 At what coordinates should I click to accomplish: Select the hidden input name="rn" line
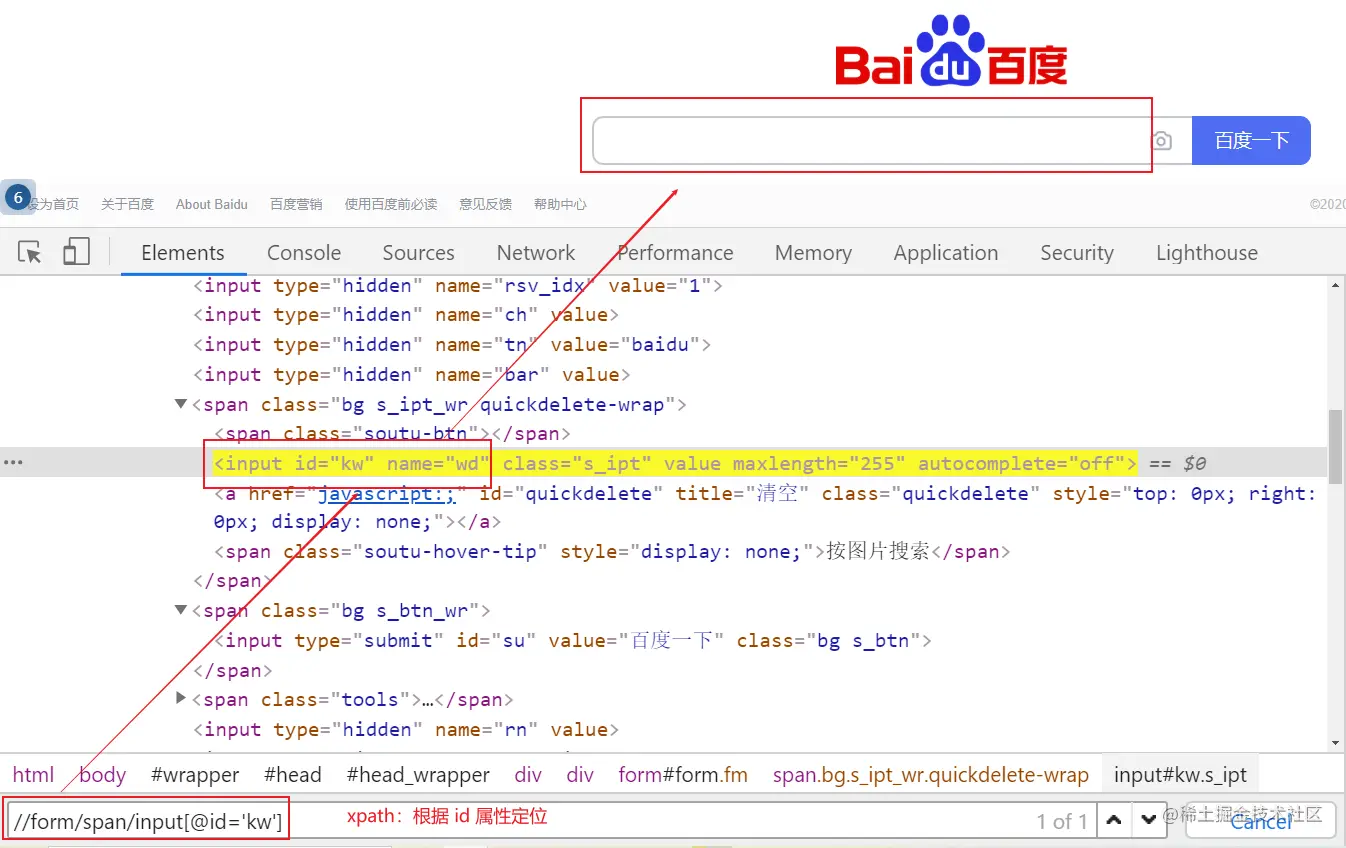coord(406,729)
